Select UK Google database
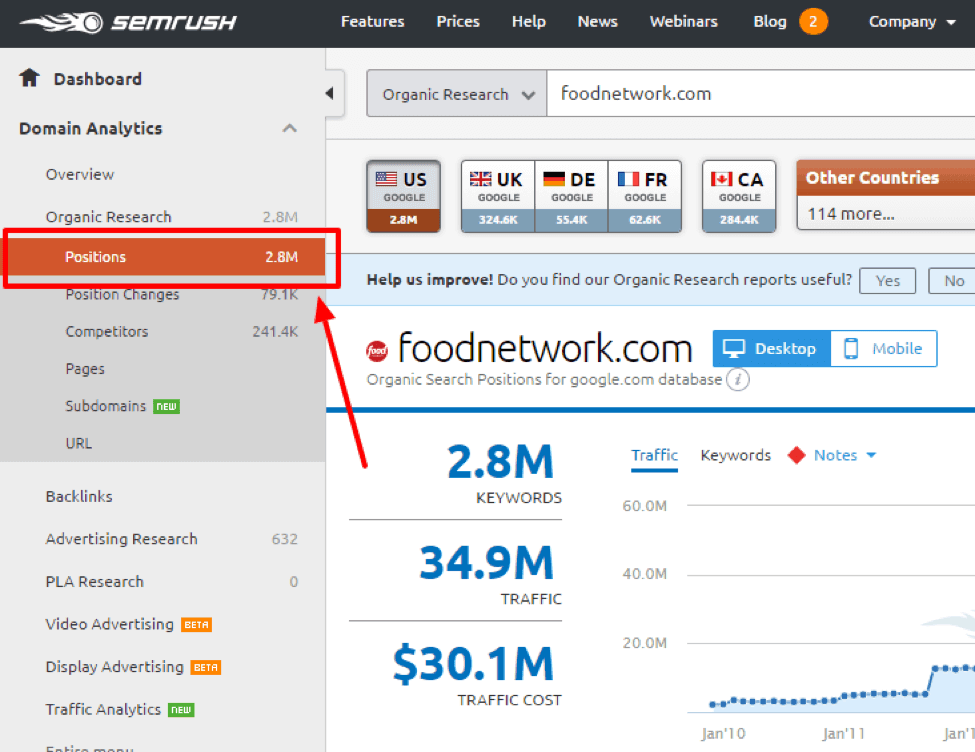This screenshot has width=975, height=752. pyautogui.click(x=498, y=197)
